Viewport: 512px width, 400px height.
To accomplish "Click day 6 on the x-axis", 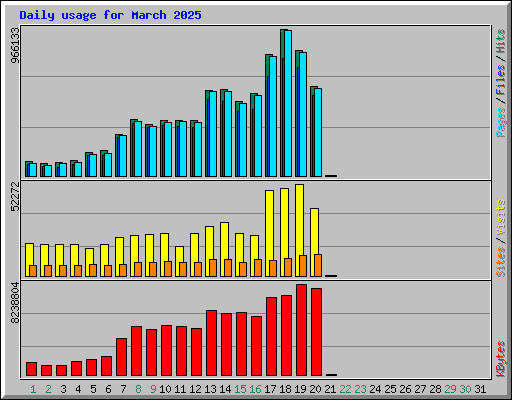I will (108, 389).
